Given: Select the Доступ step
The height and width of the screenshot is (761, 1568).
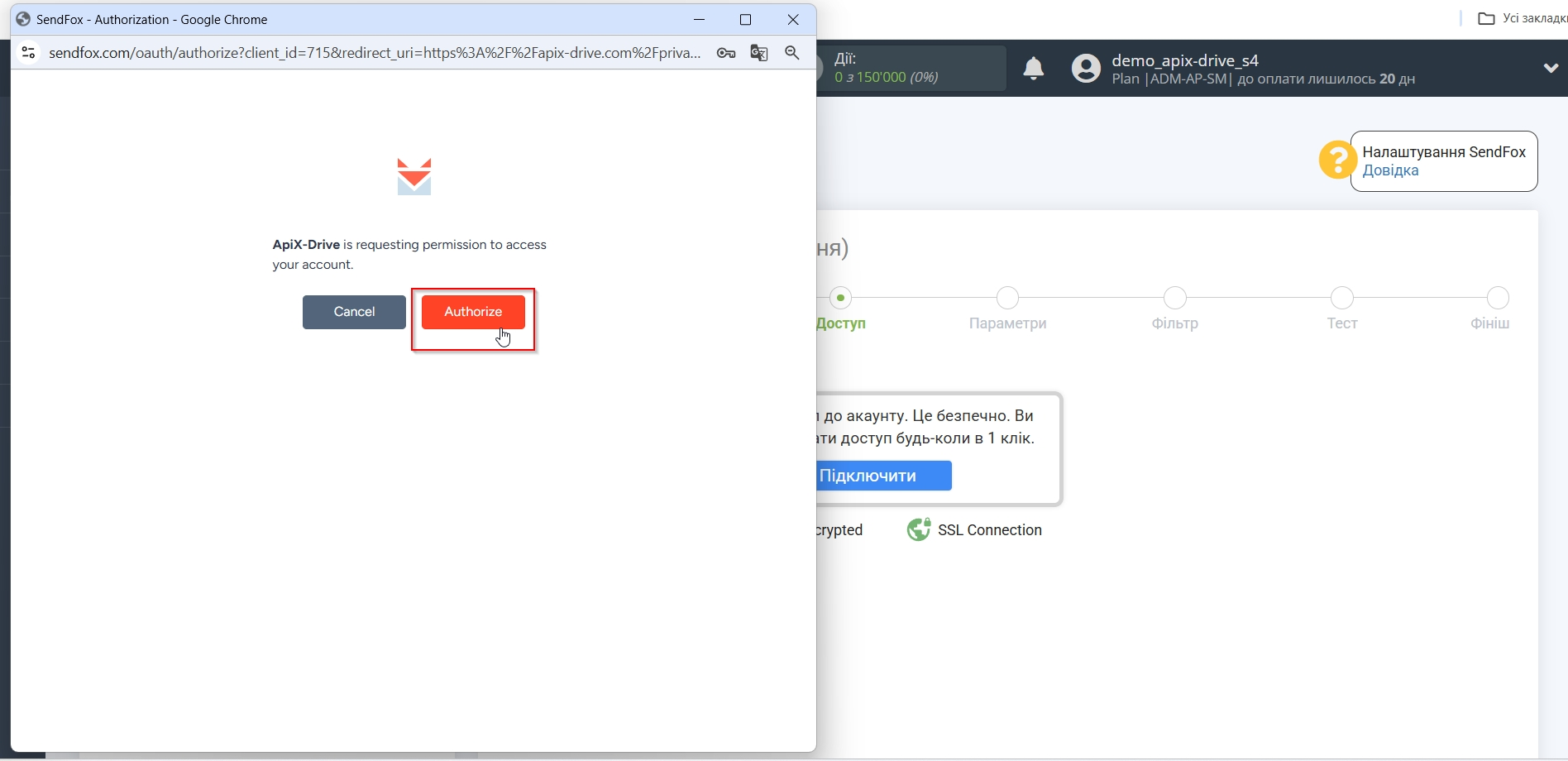Looking at the screenshot, I should tap(841, 310).
